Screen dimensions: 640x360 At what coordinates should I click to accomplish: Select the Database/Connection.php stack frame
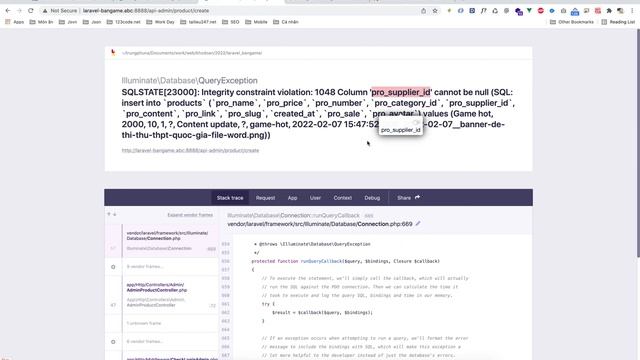coord(162,241)
